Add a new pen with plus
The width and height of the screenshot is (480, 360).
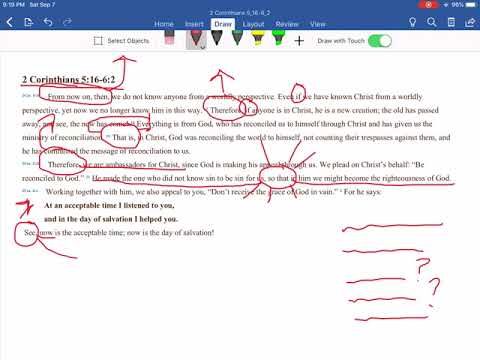299,41
